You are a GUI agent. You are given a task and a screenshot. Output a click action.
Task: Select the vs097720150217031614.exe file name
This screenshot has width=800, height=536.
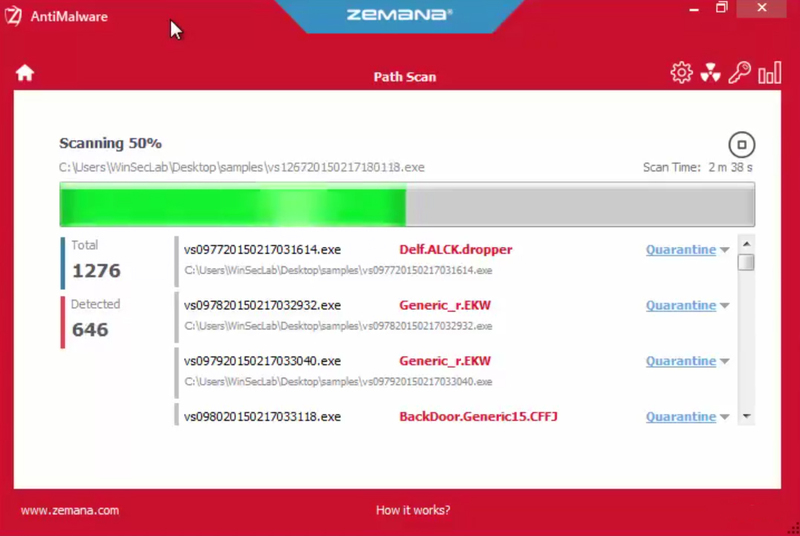coord(262,249)
